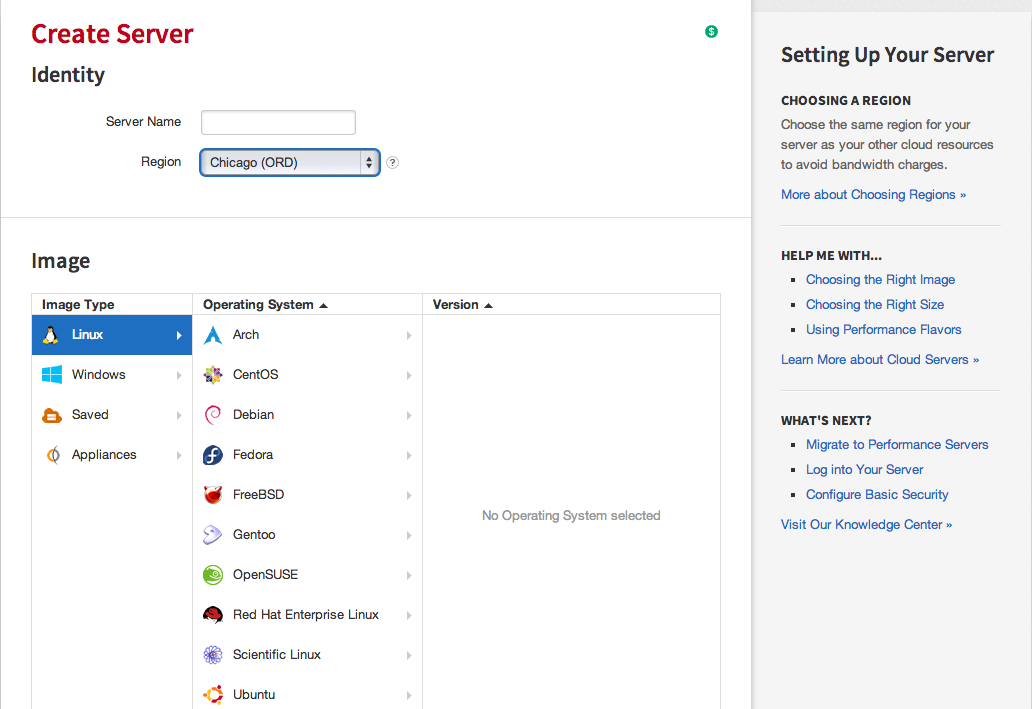Expand the Arch versions arrow
Viewport: 1032px width, 709px height.
coord(409,336)
